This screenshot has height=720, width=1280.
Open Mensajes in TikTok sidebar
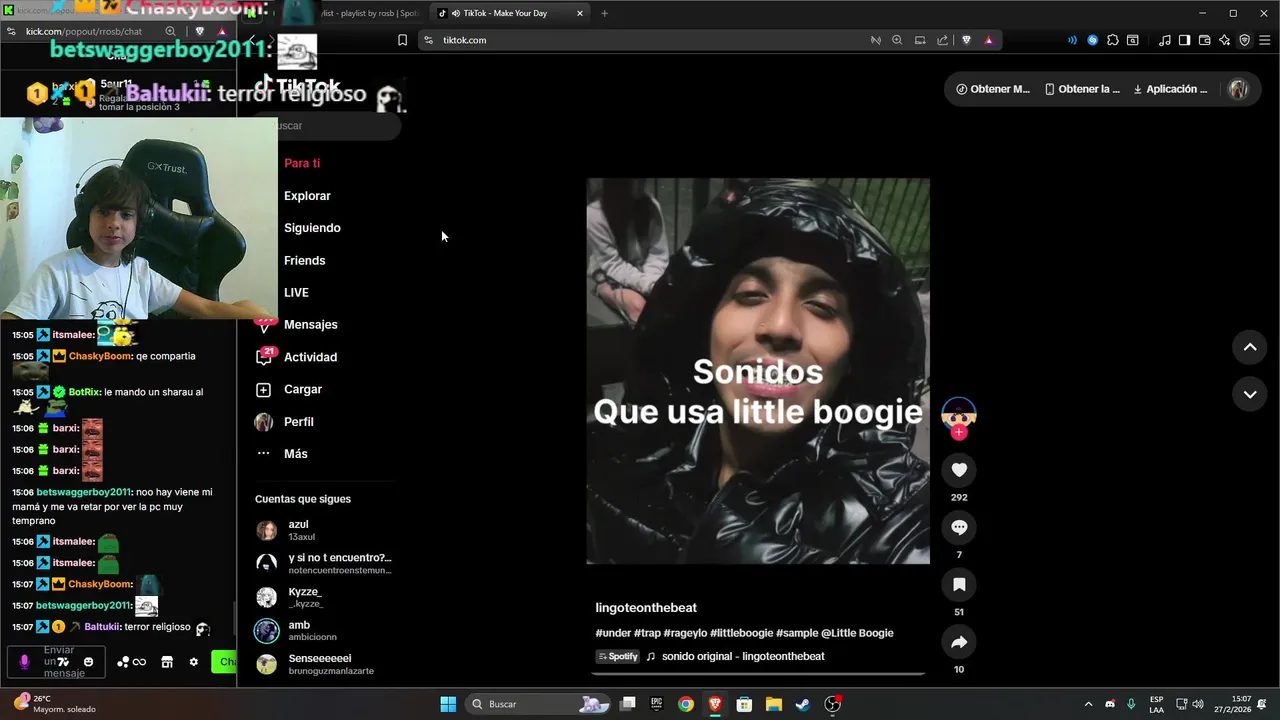pos(310,325)
